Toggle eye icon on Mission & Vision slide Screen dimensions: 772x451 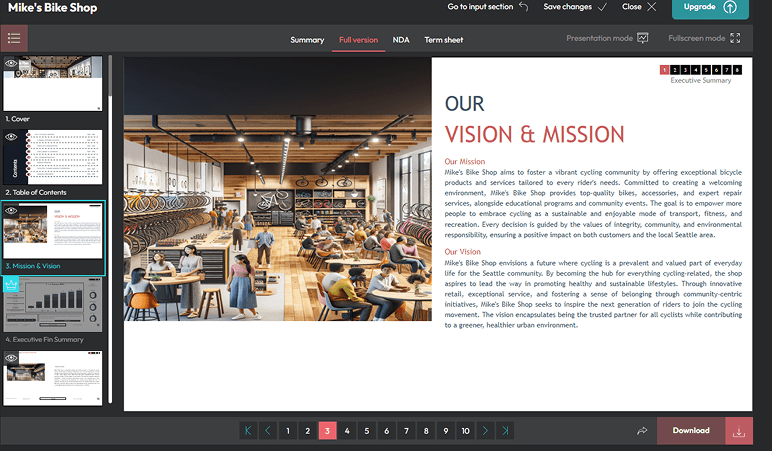pyautogui.click(x=11, y=210)
